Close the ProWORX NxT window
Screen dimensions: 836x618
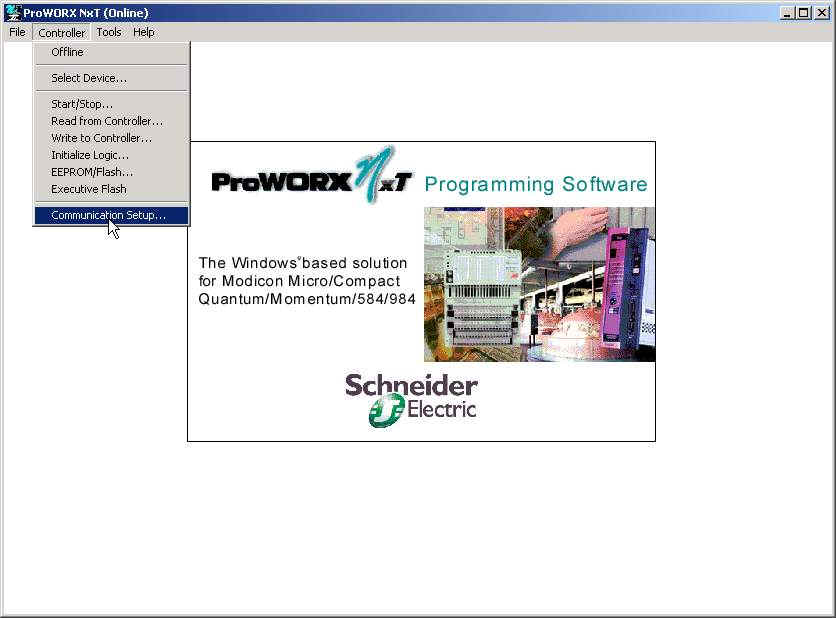point(822,13)
